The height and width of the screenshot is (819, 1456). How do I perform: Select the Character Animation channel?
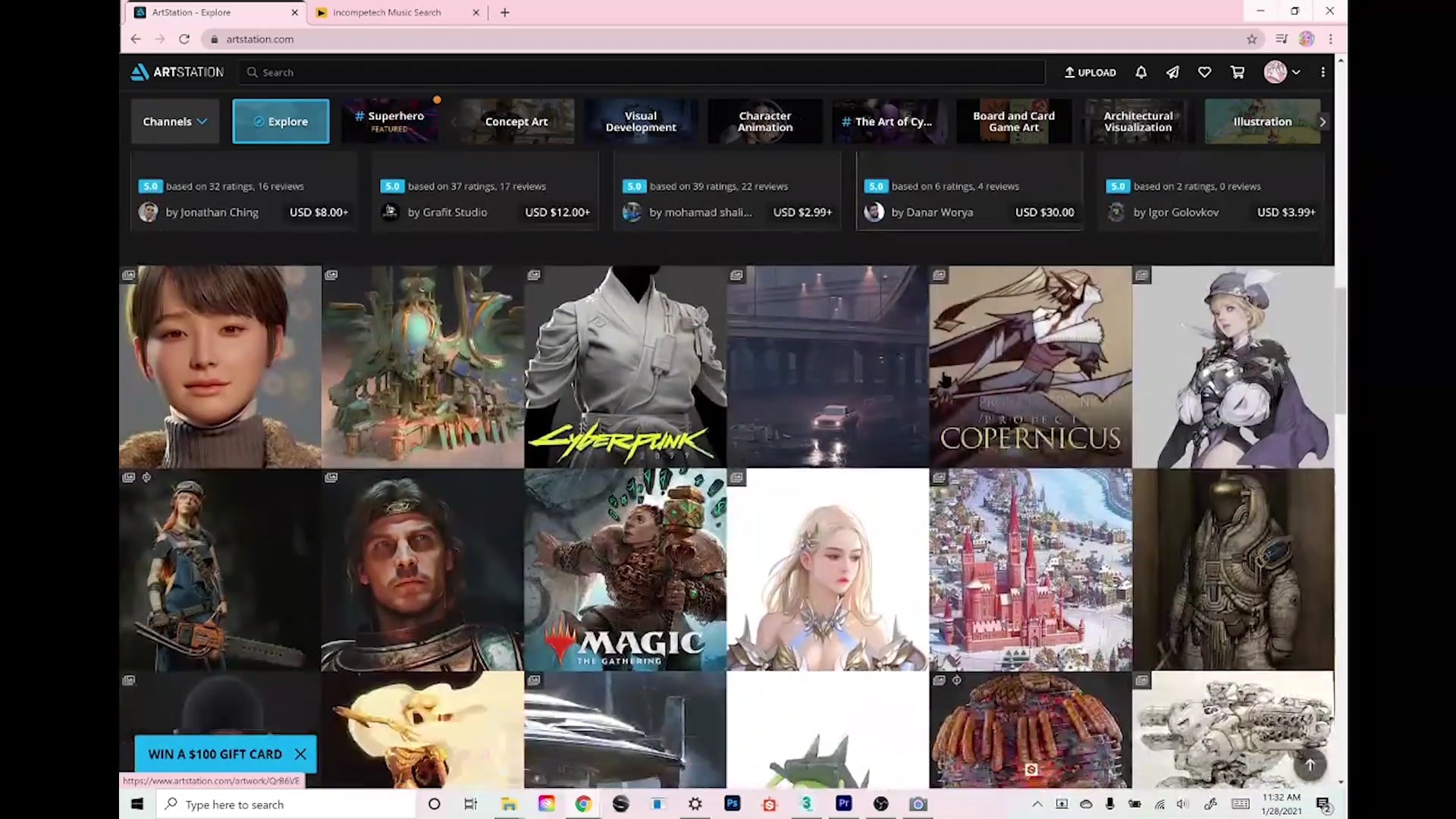[x=765, y=121]
